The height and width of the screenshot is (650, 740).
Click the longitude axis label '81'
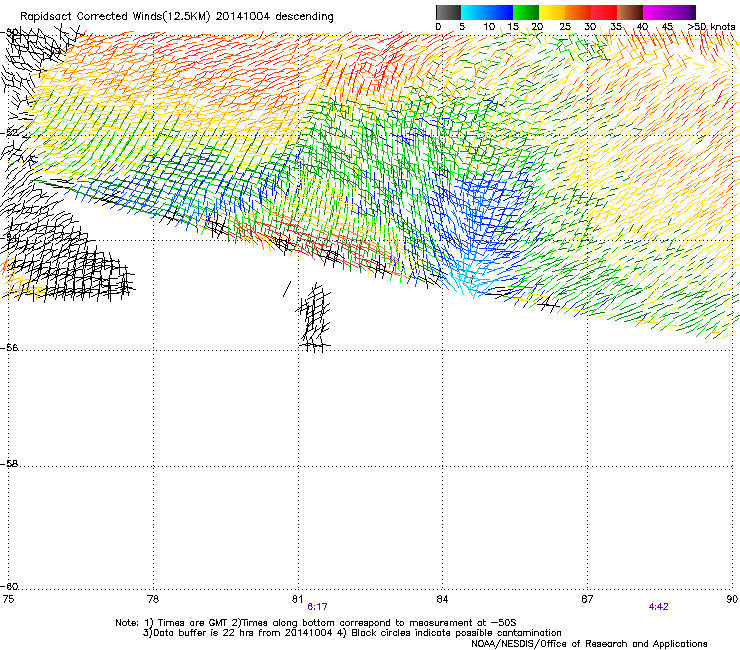[297, 599]
